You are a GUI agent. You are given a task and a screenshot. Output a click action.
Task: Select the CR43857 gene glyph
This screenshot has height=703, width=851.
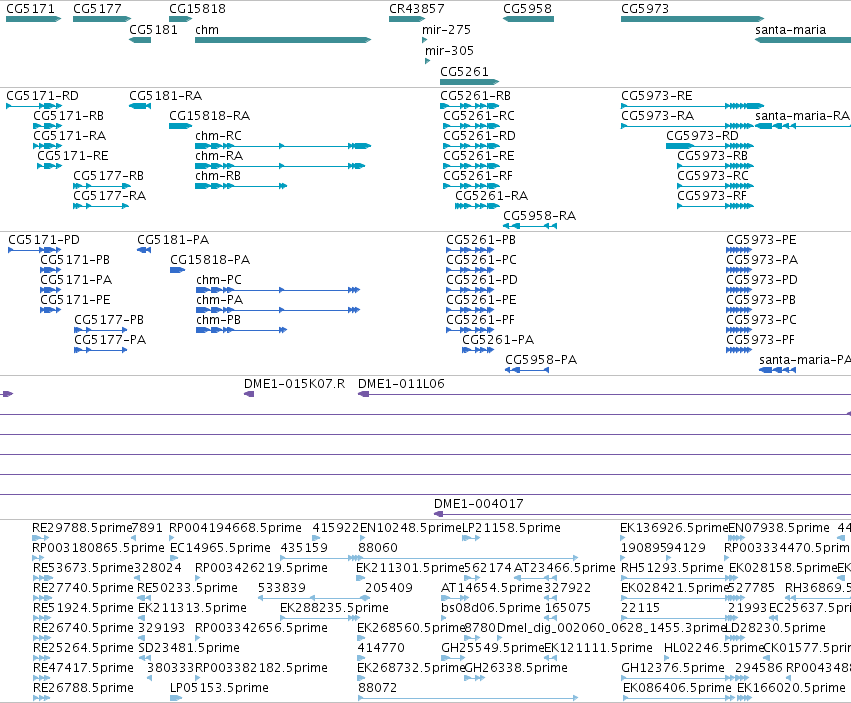pyautogui.click(x=407, y=19)
